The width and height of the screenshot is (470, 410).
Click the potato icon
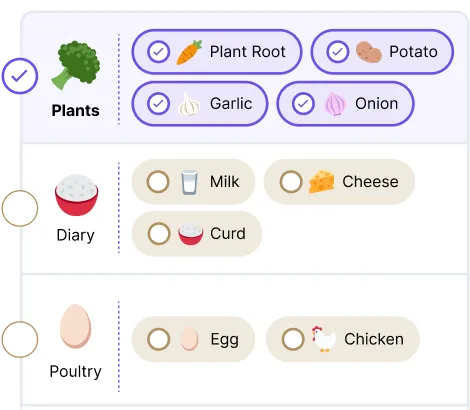(369, 52)
